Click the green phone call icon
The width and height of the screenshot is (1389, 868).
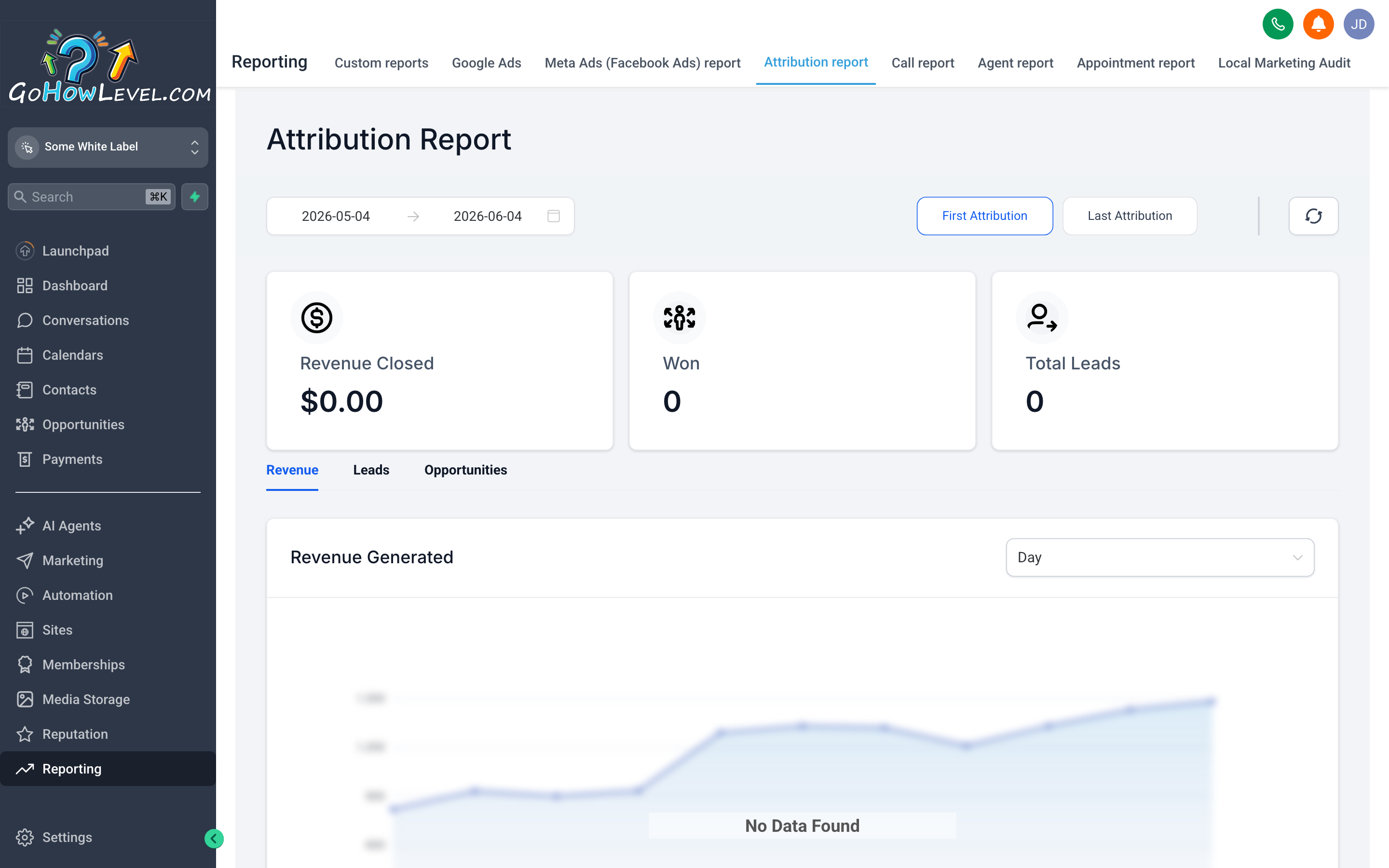[1278, 24]
